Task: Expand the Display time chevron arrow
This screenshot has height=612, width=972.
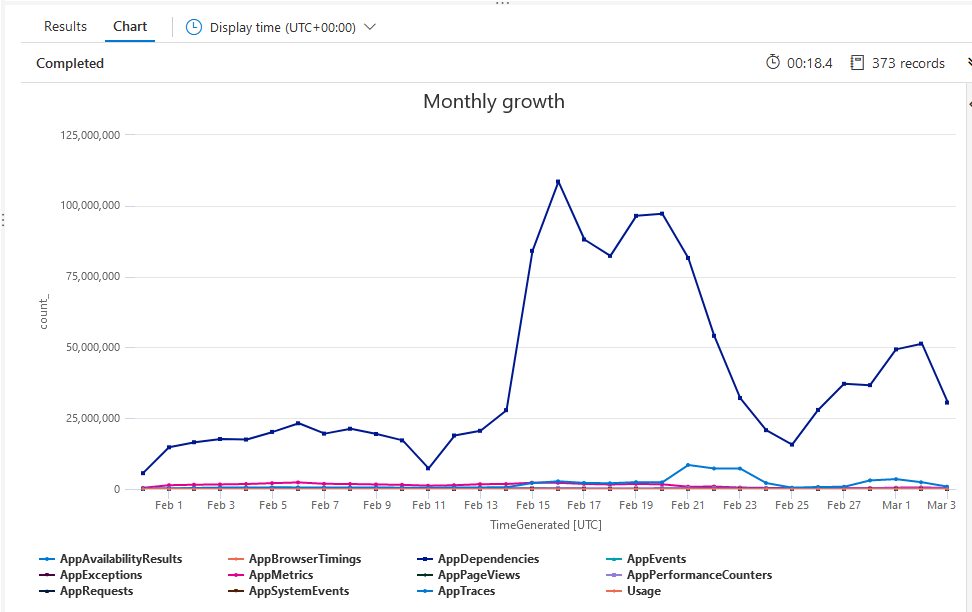Action: coord(370,28)
